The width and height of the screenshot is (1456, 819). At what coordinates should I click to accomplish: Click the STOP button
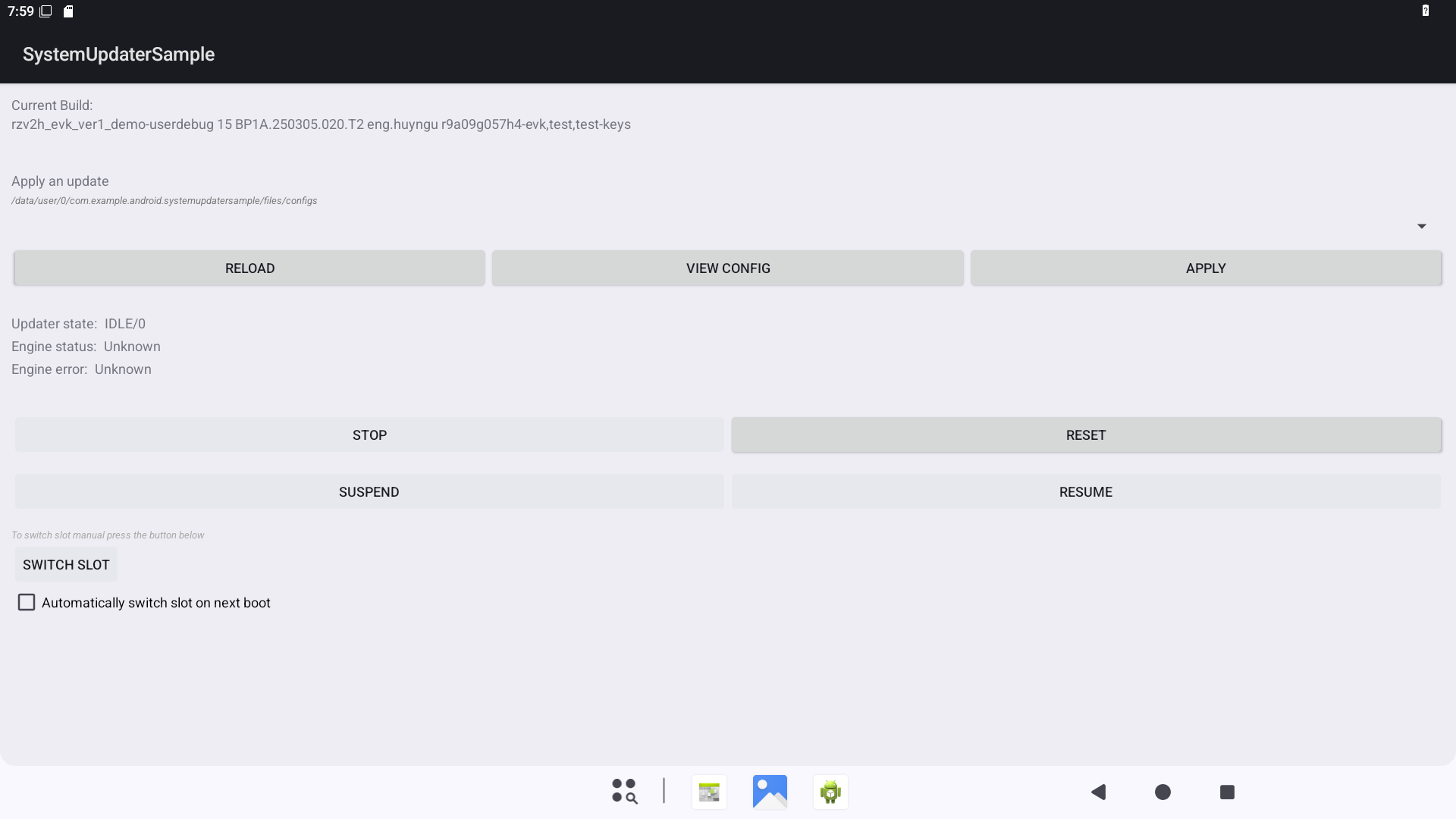[369, 435]
